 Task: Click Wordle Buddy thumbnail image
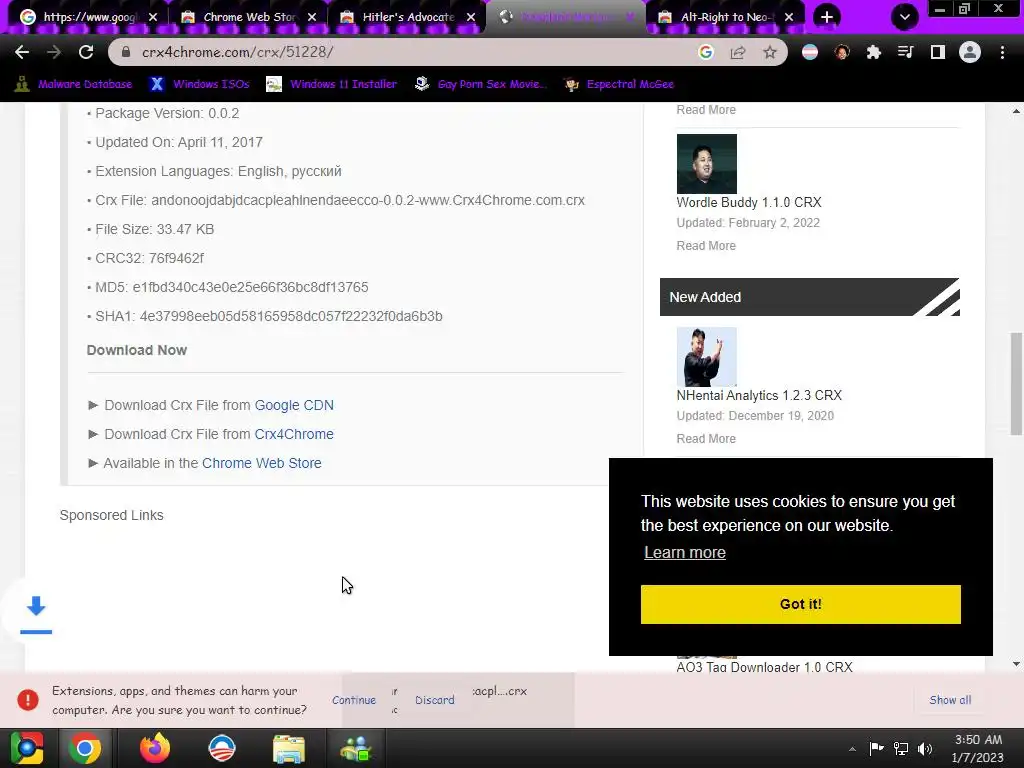707,164
